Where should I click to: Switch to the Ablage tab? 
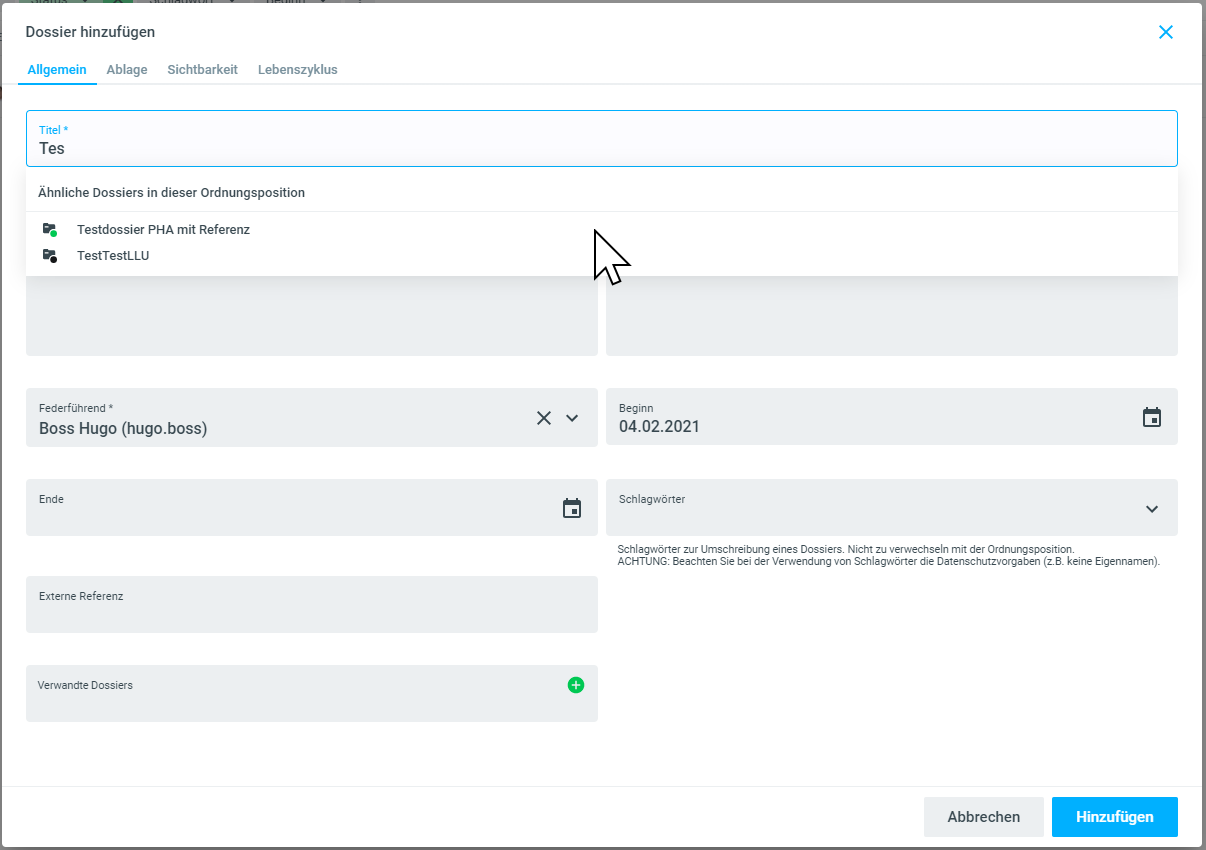[x=127, y=70]
